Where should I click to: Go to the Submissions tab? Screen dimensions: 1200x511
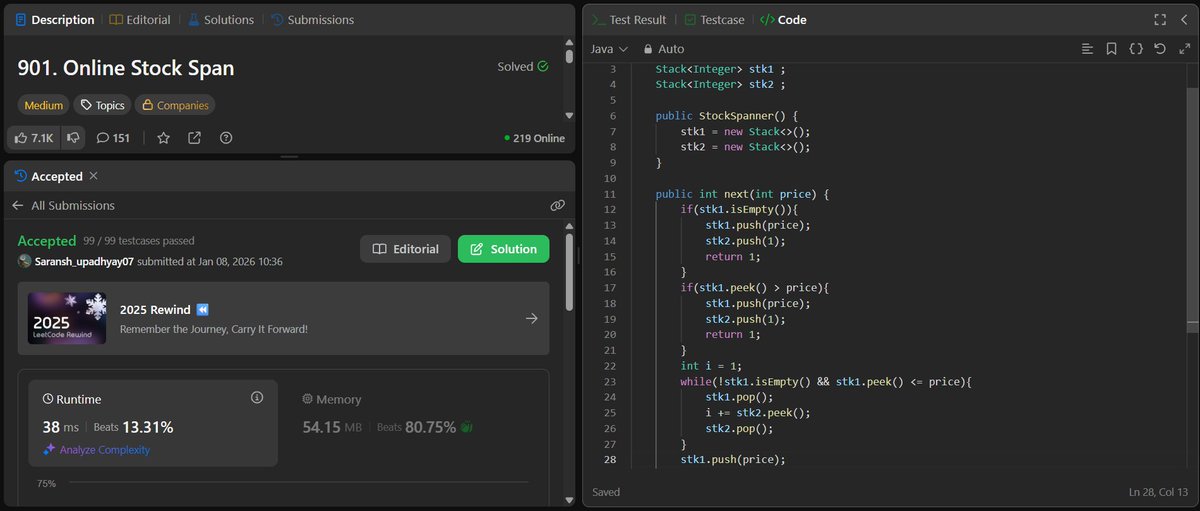tap(312, 19)
